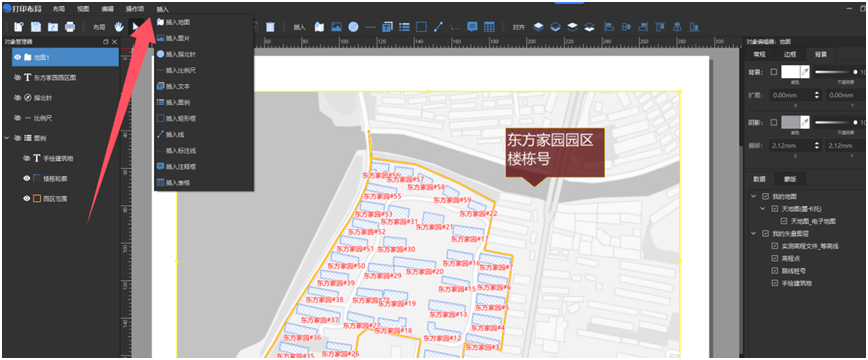
Task: Choose 插入注释框 from the menu
Action: pyautogui.click(x=204, y=166)
